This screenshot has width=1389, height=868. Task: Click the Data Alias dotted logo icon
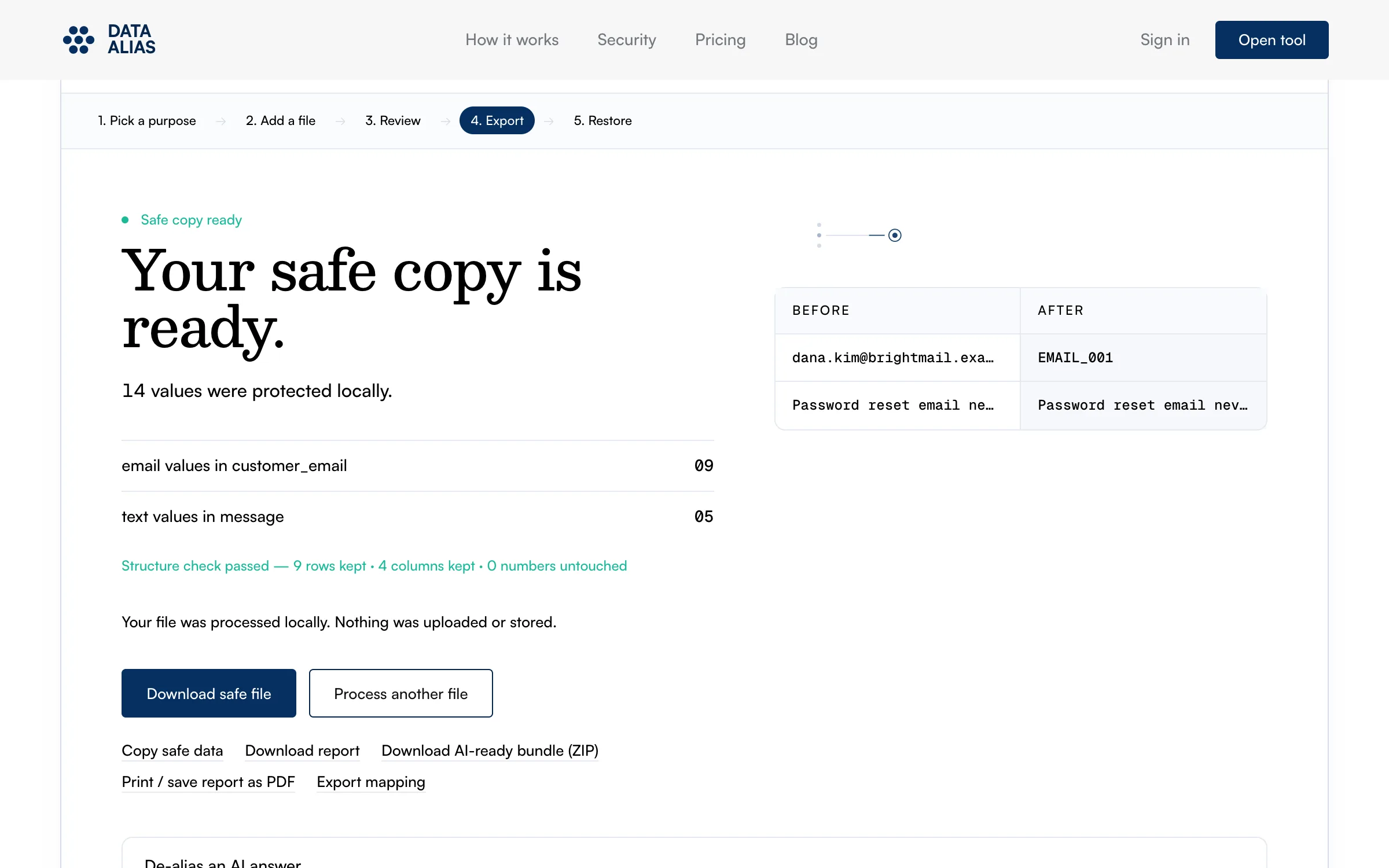(79, 40)
